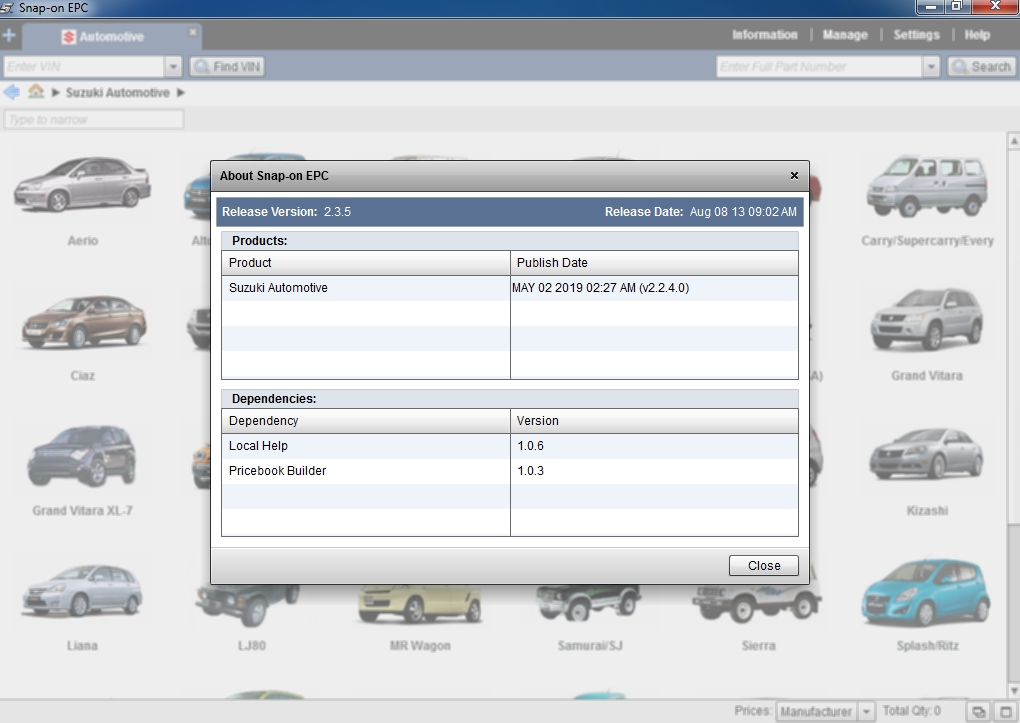Click the single square icon in status bar

pyautogui.click(x=1006, y=711)
